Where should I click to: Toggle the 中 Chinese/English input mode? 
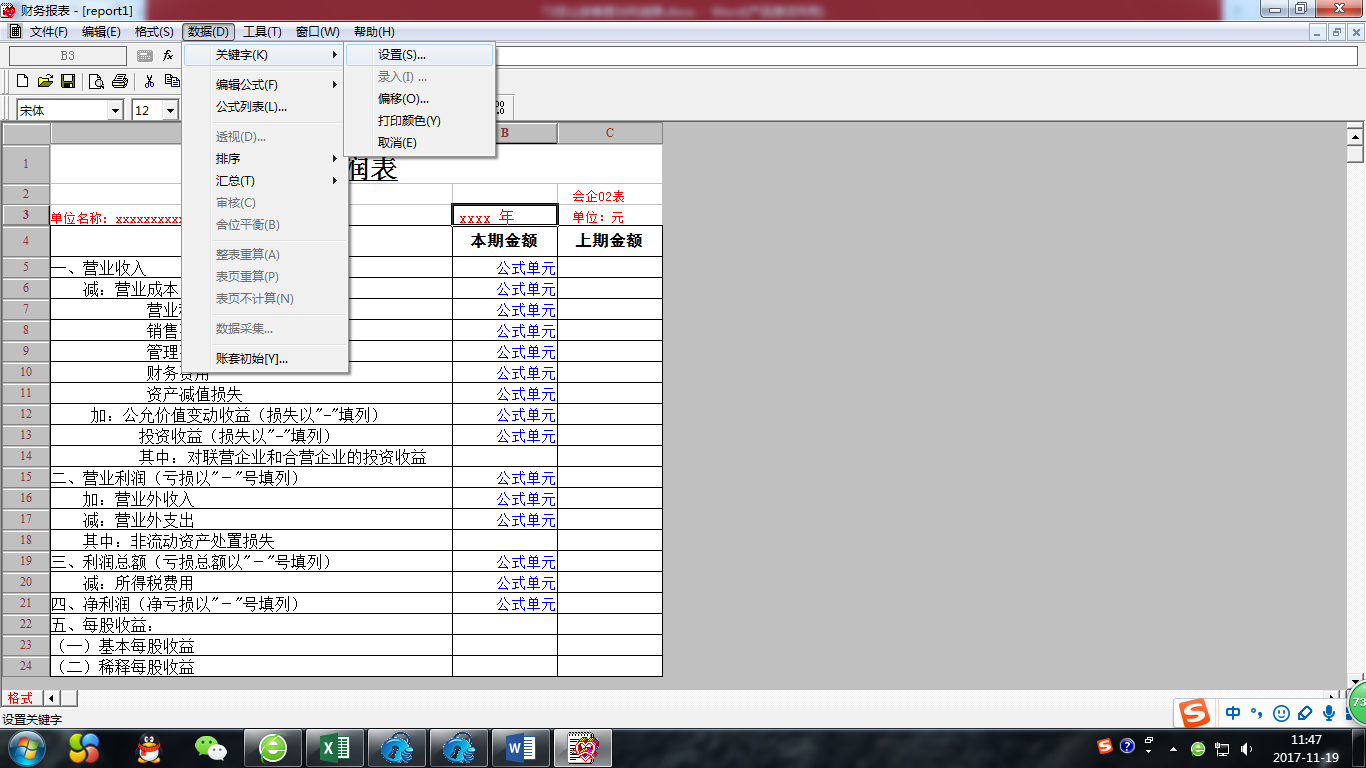[x=1233, y=713]
